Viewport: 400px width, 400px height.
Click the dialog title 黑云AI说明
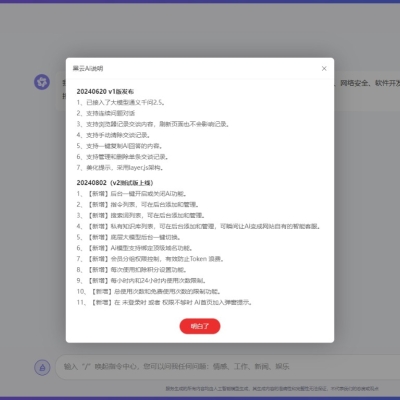(x=88, y=68)
